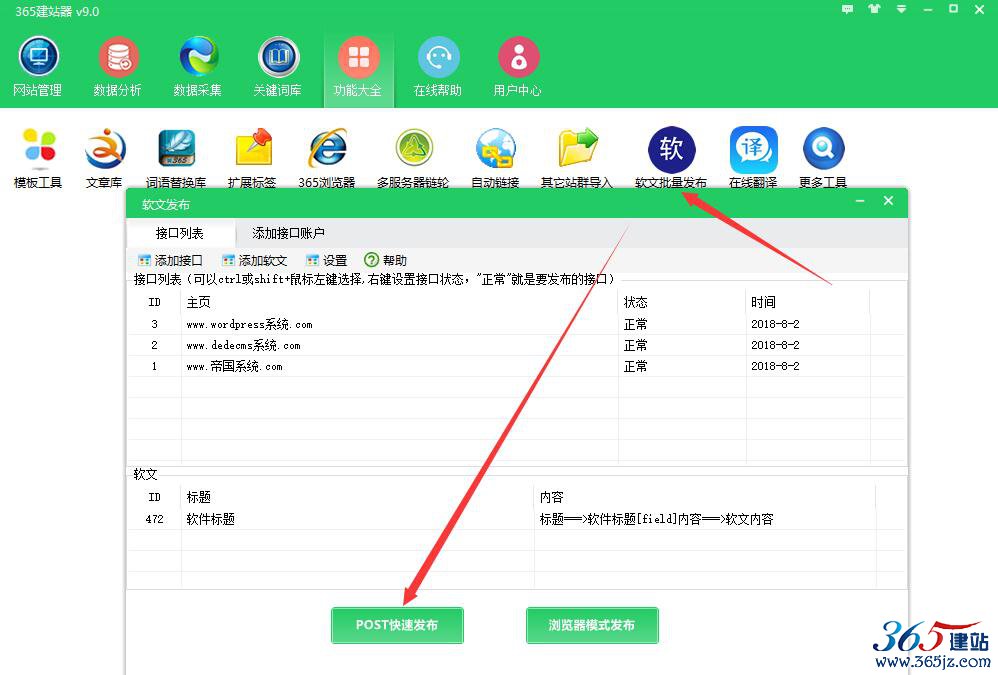Click the 内容 column header in the 软文 list

[705, 497]
